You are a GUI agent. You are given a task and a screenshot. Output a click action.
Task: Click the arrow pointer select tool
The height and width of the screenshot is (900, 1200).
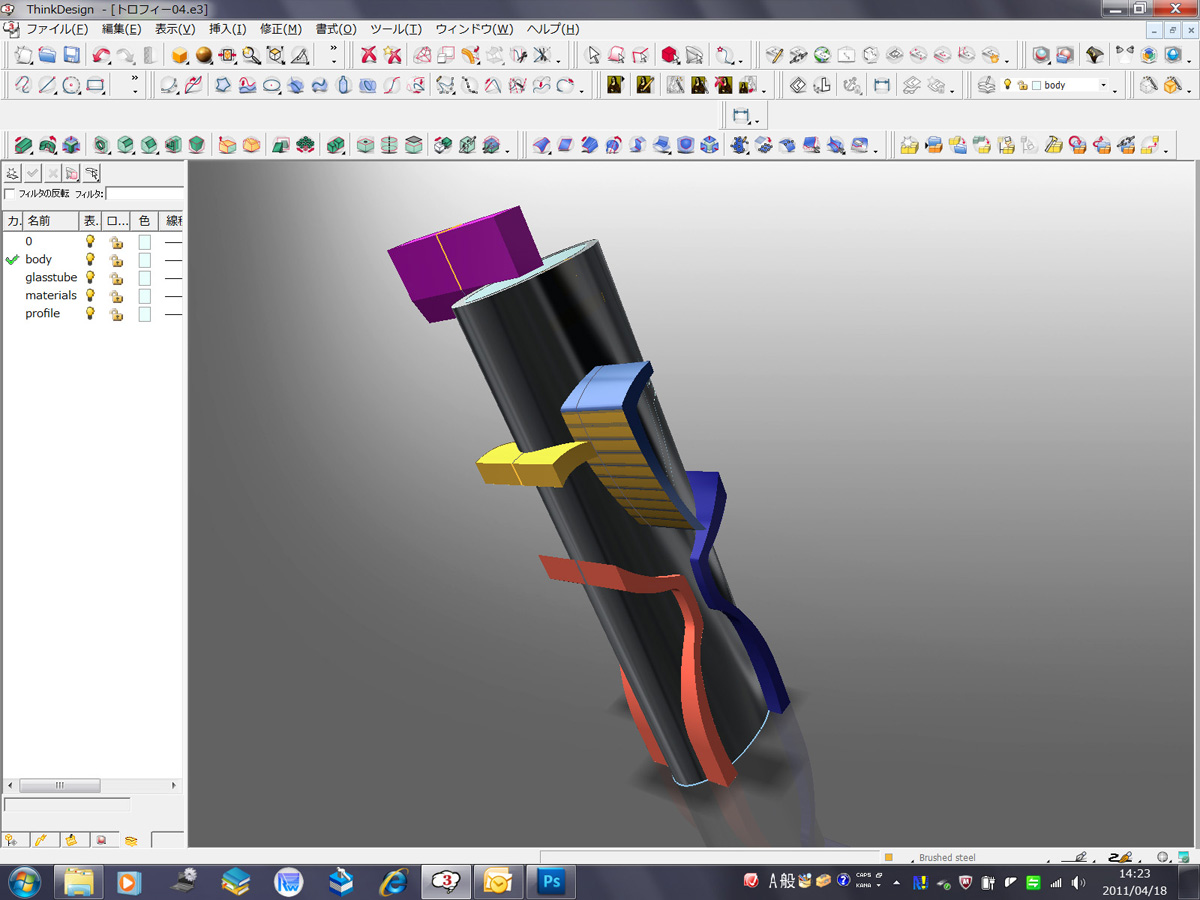pos(593,55)
